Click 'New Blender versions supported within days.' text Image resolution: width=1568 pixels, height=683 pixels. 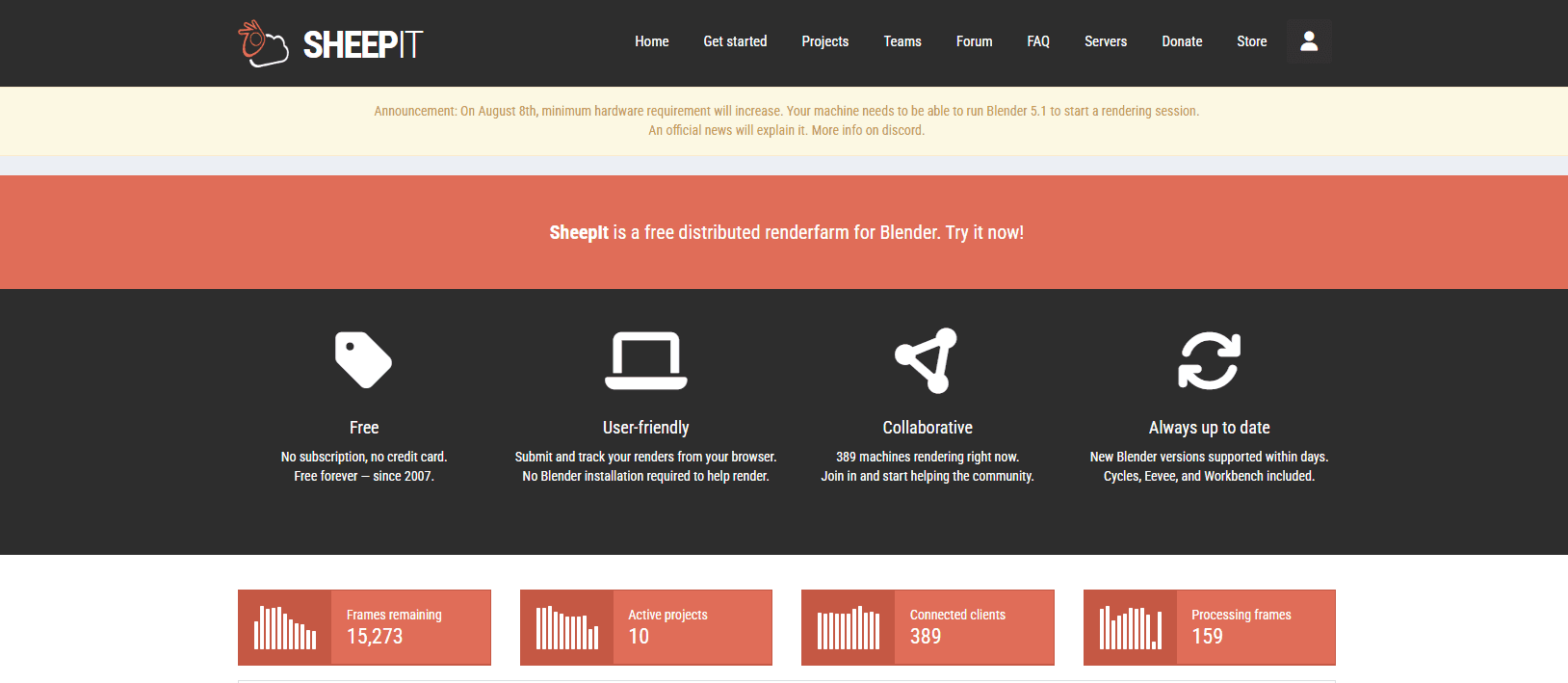point(1210,457)
